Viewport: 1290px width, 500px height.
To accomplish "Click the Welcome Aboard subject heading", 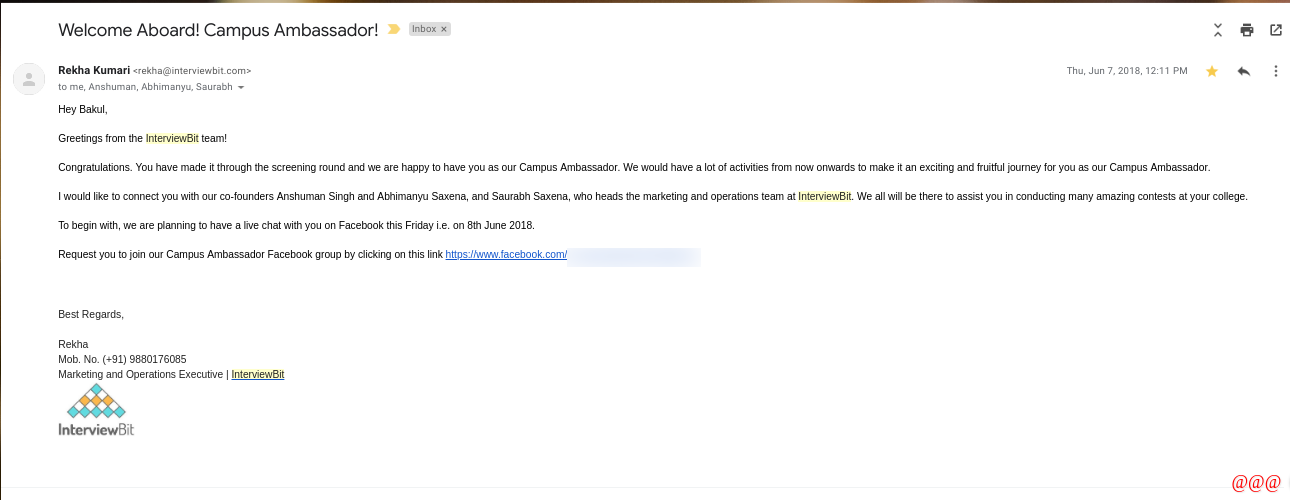I will 218,30.
